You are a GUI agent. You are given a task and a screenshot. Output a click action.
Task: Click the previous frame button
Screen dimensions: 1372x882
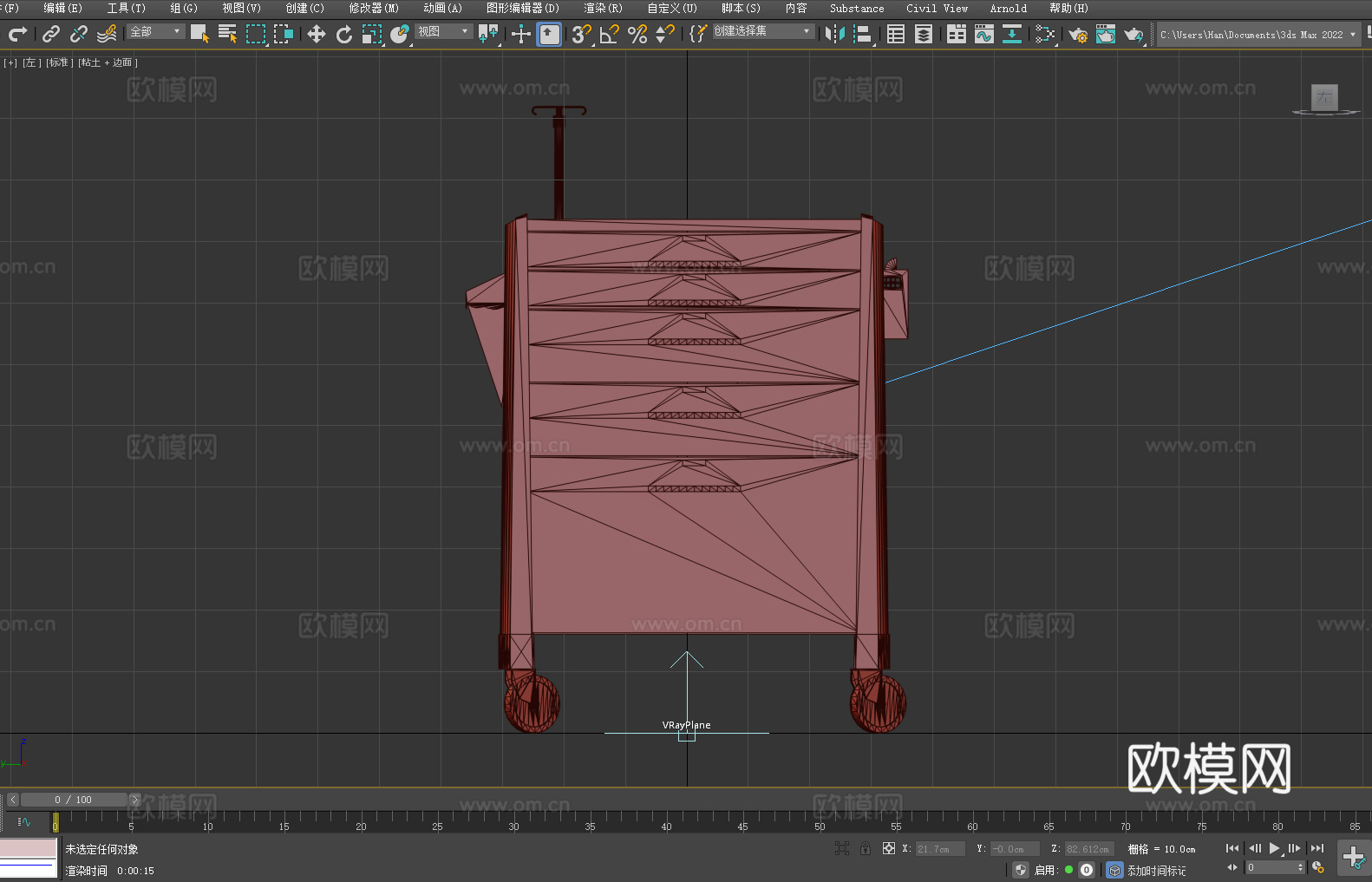point(1254,848)
